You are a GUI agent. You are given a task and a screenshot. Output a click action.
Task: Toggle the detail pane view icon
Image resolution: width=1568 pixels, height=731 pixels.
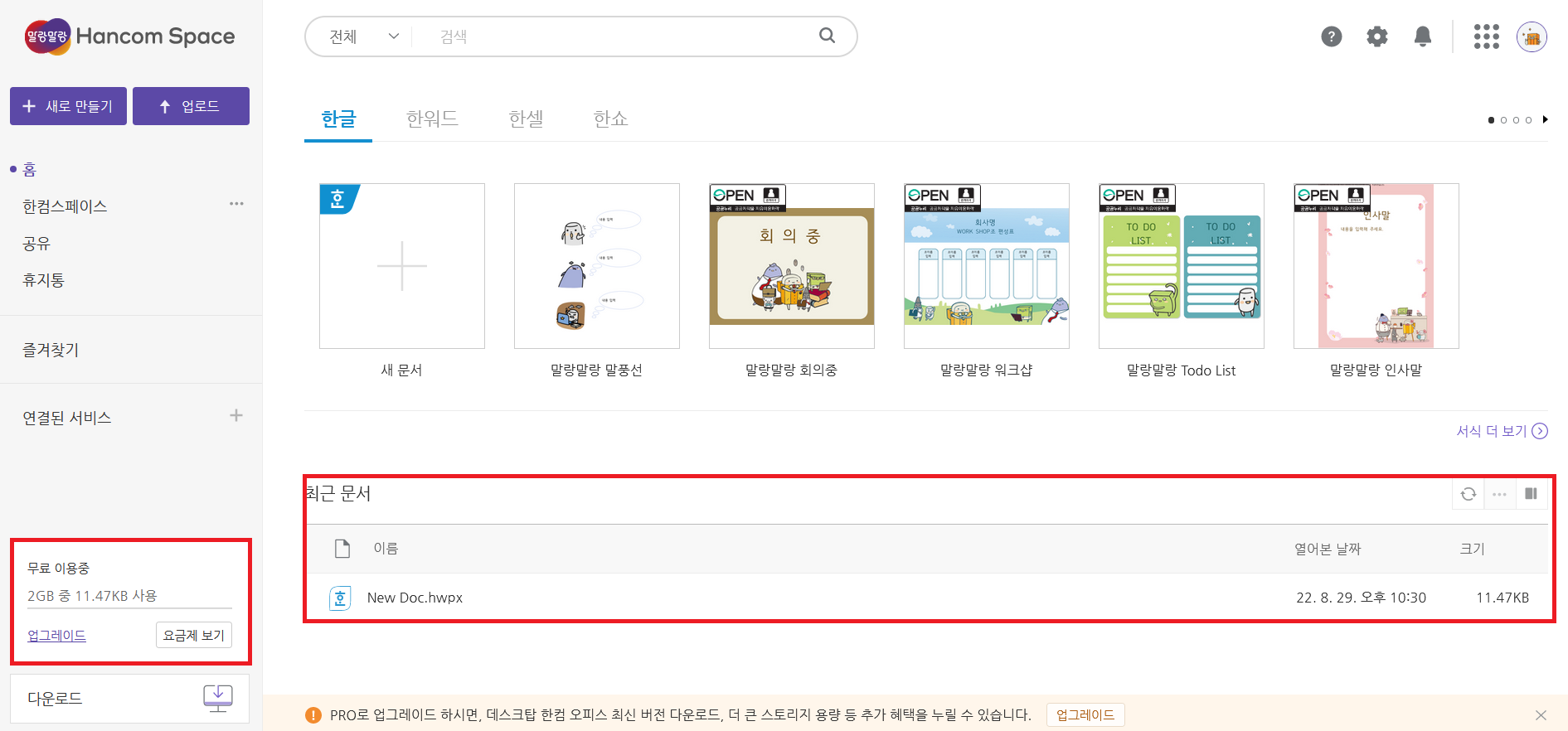pos(1531,494)
